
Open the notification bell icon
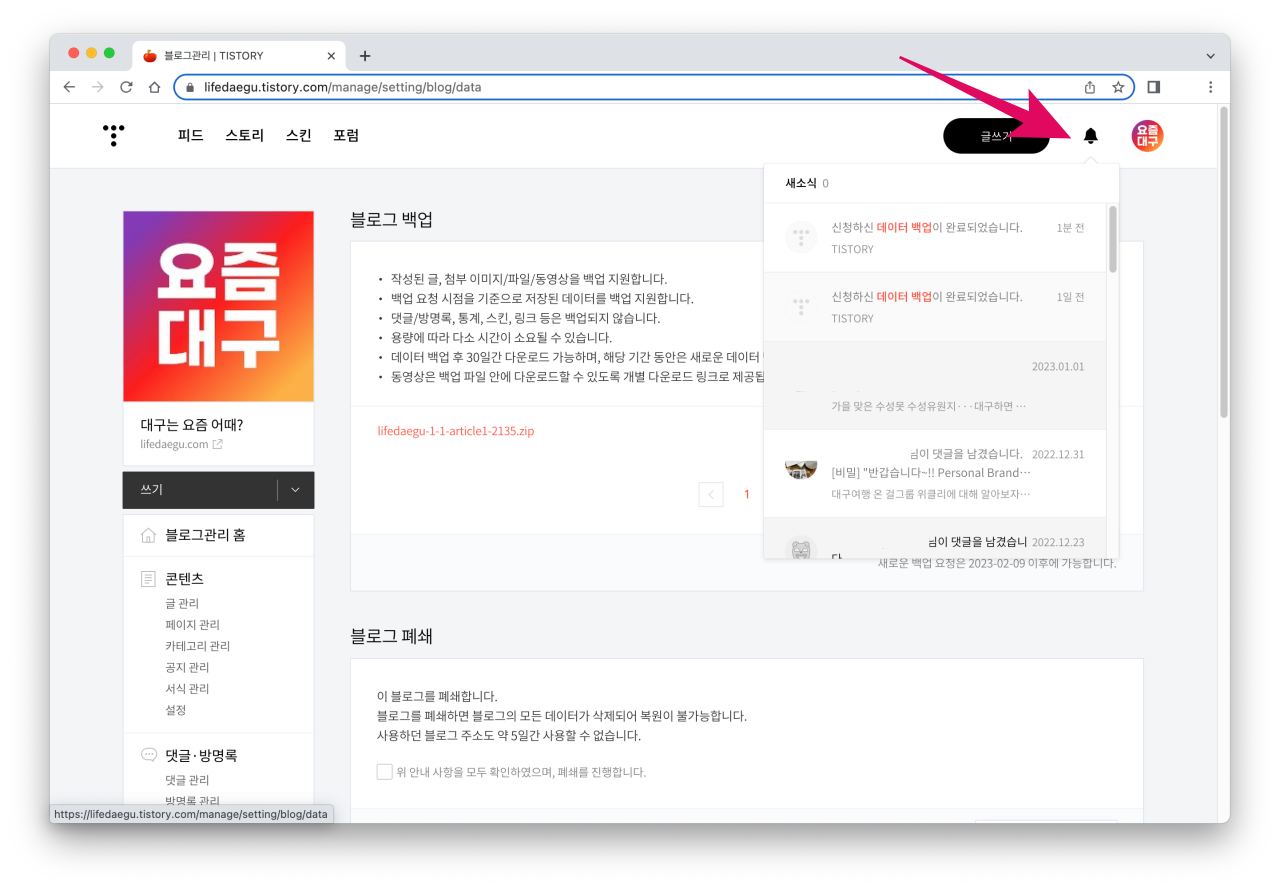point(1089,135)
